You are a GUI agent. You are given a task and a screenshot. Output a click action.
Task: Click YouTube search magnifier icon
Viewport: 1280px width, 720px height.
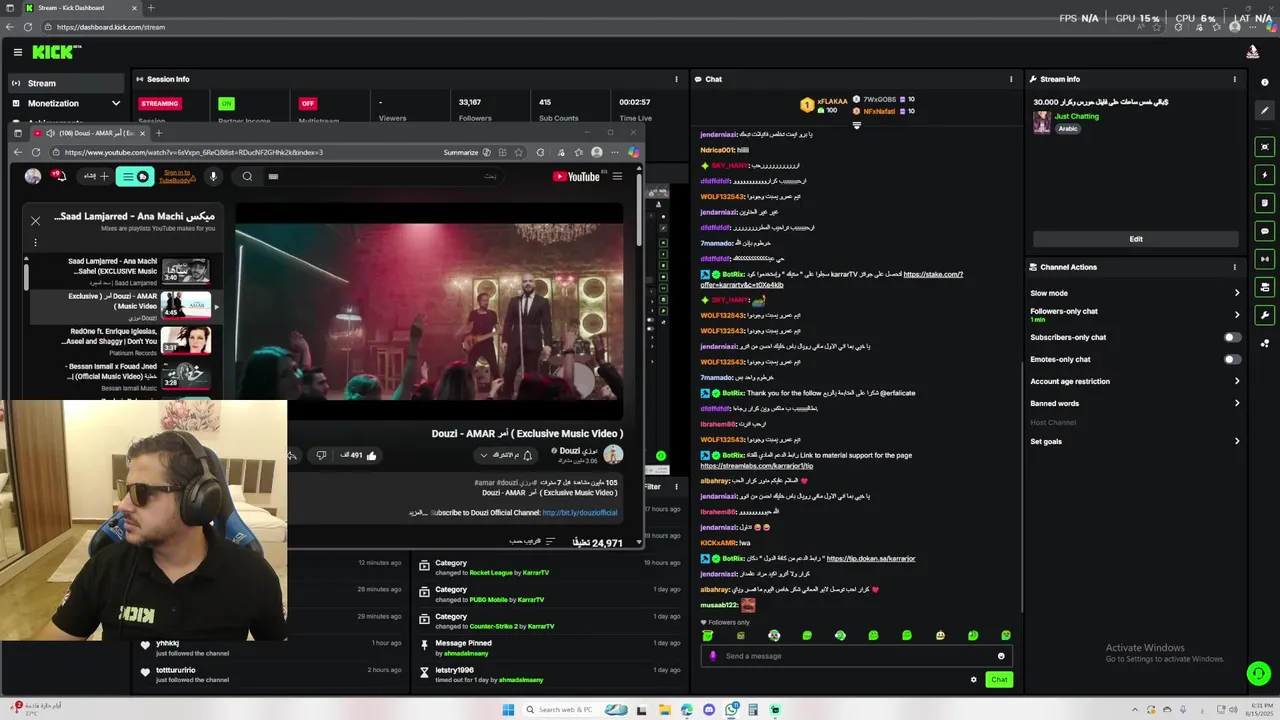(247, 177)
